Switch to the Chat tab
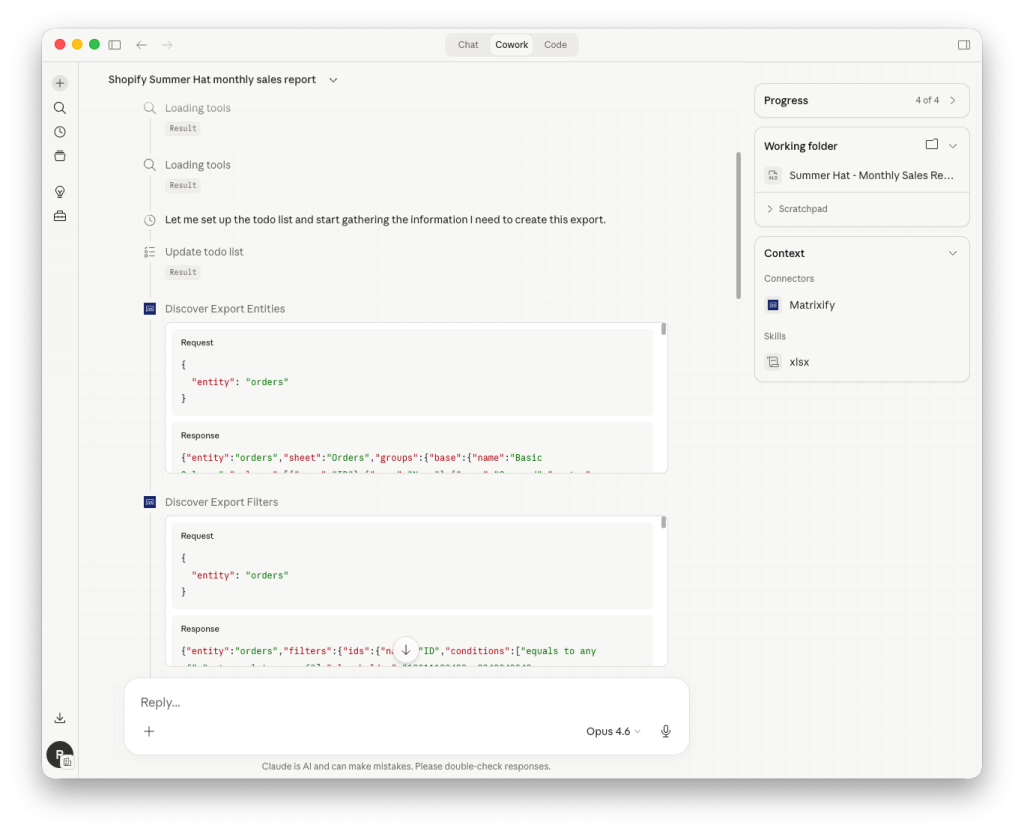The image size is (1024, 834). pyautogui.click(x=467, y=44)
